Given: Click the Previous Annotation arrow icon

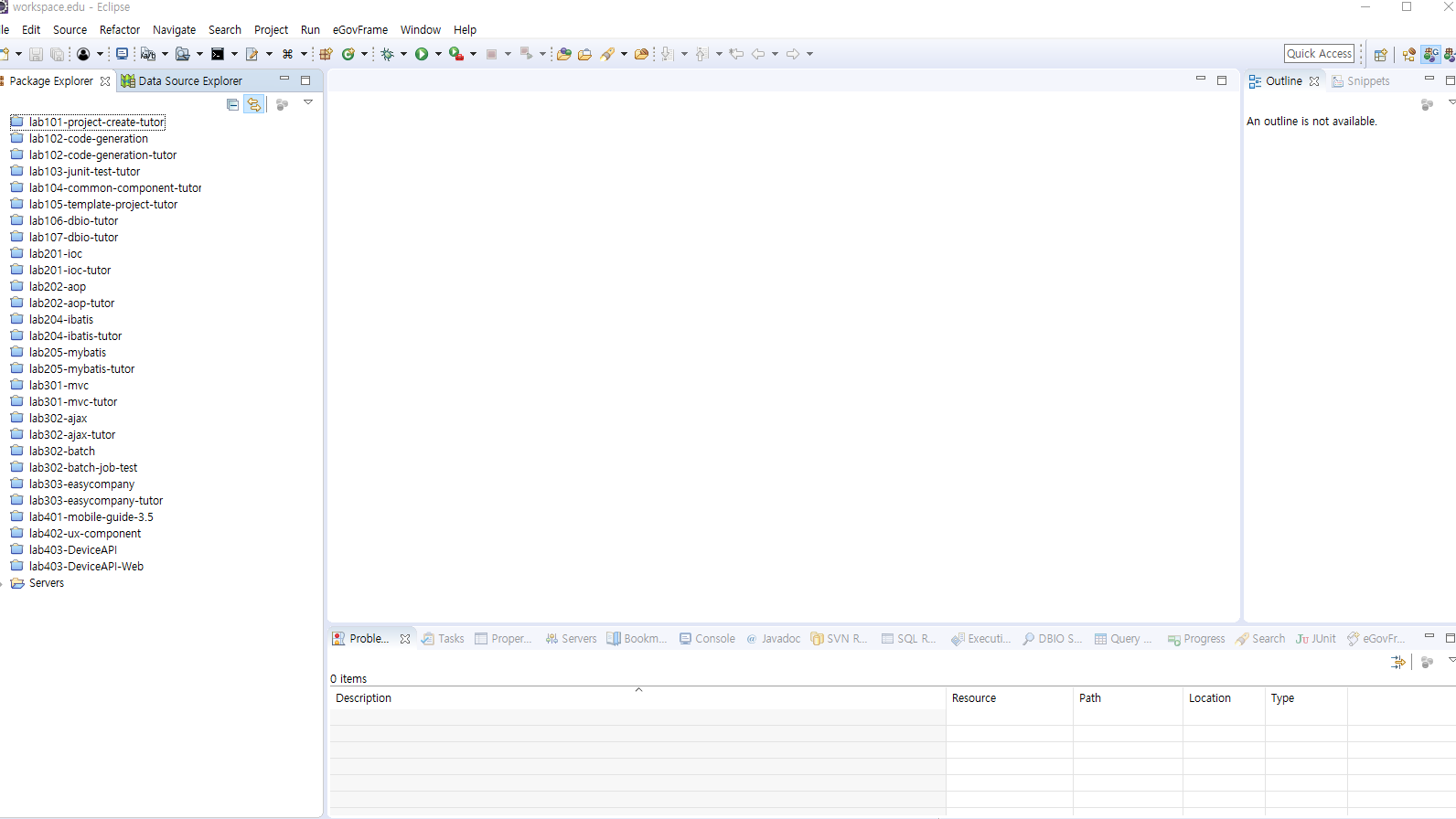Looking at the screenshot, I should (701, 55).
